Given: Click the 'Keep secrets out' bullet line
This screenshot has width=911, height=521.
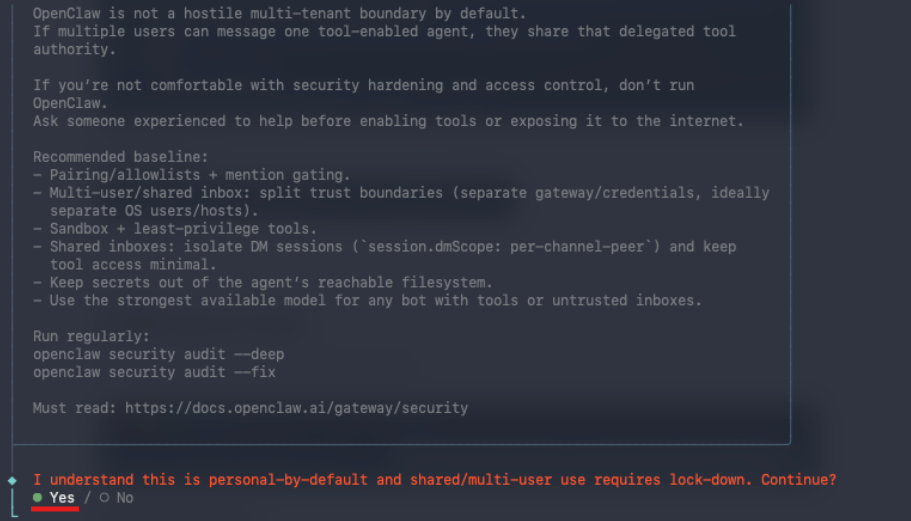Looking at the screenshot, I should point(263,283).
